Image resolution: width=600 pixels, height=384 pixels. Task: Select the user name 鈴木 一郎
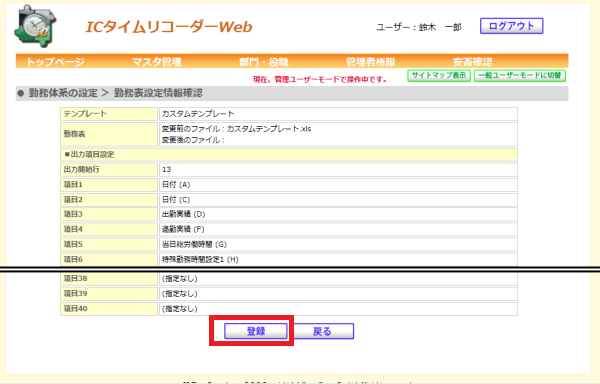(440, 27)
